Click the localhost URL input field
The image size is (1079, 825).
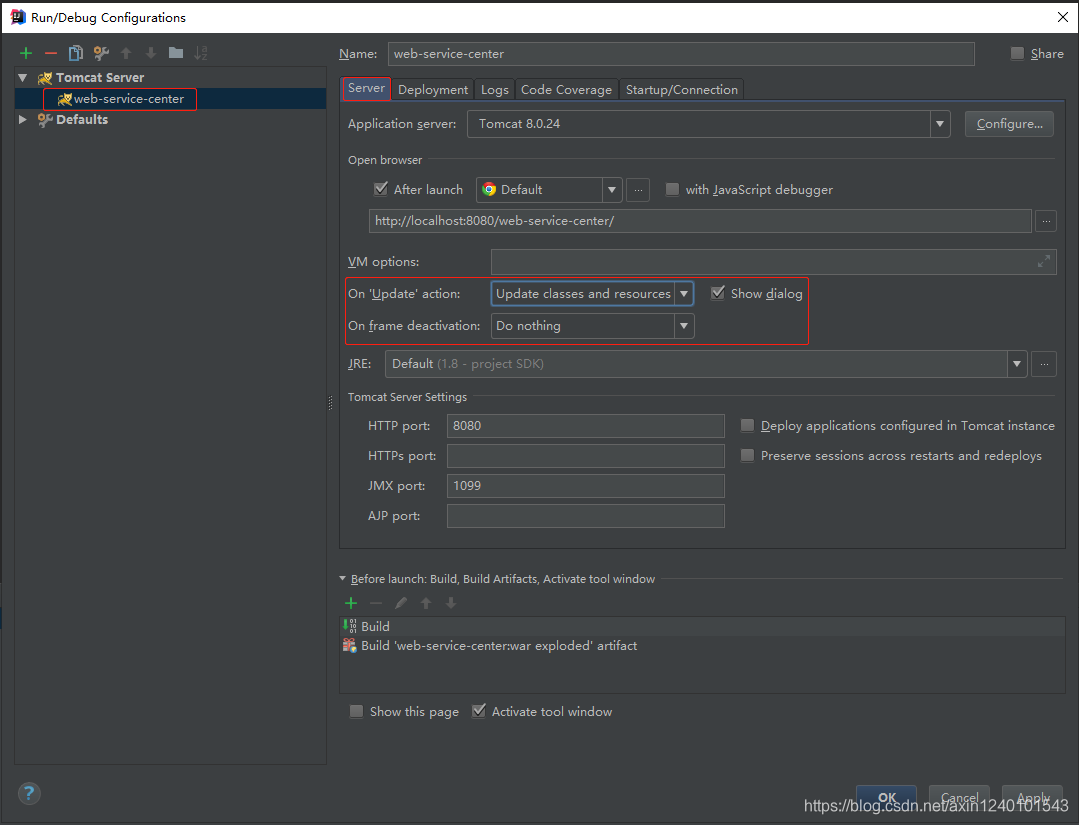click(x=700, y=222)
